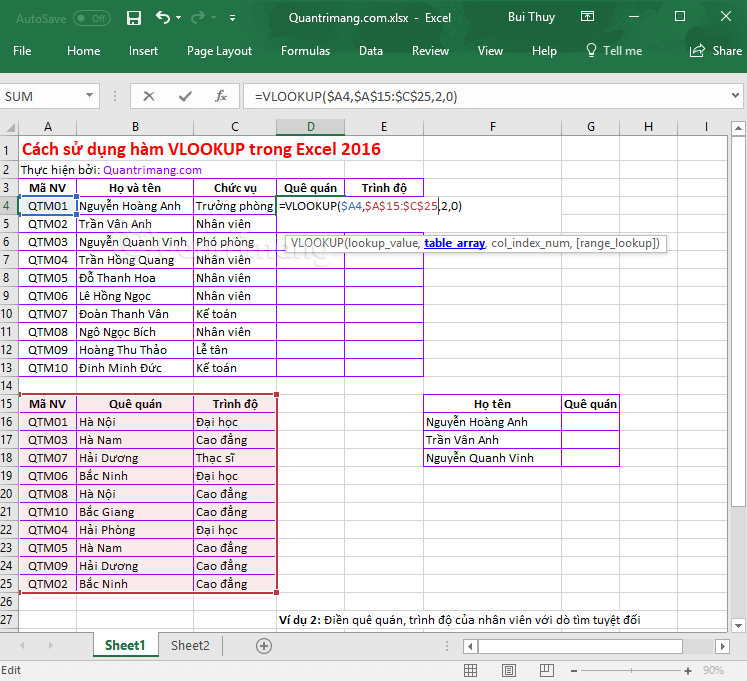Select column D header
This screenshot has width=747, height=681.
tap(311, 127)
